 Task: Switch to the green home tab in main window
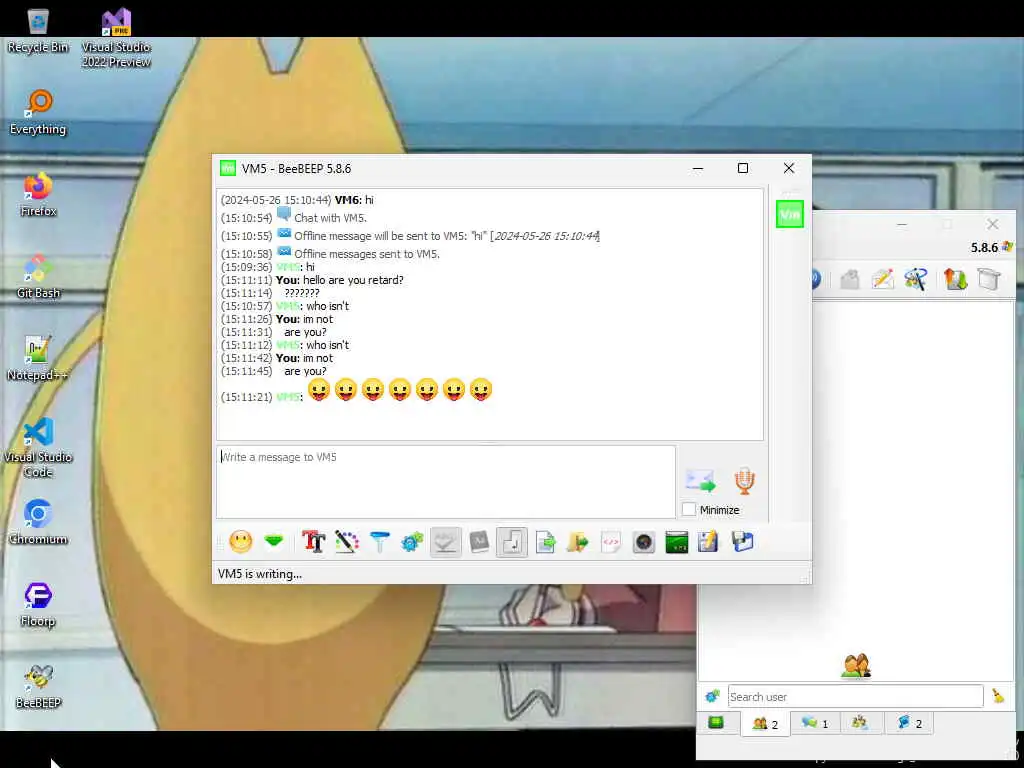click(716, 722)
